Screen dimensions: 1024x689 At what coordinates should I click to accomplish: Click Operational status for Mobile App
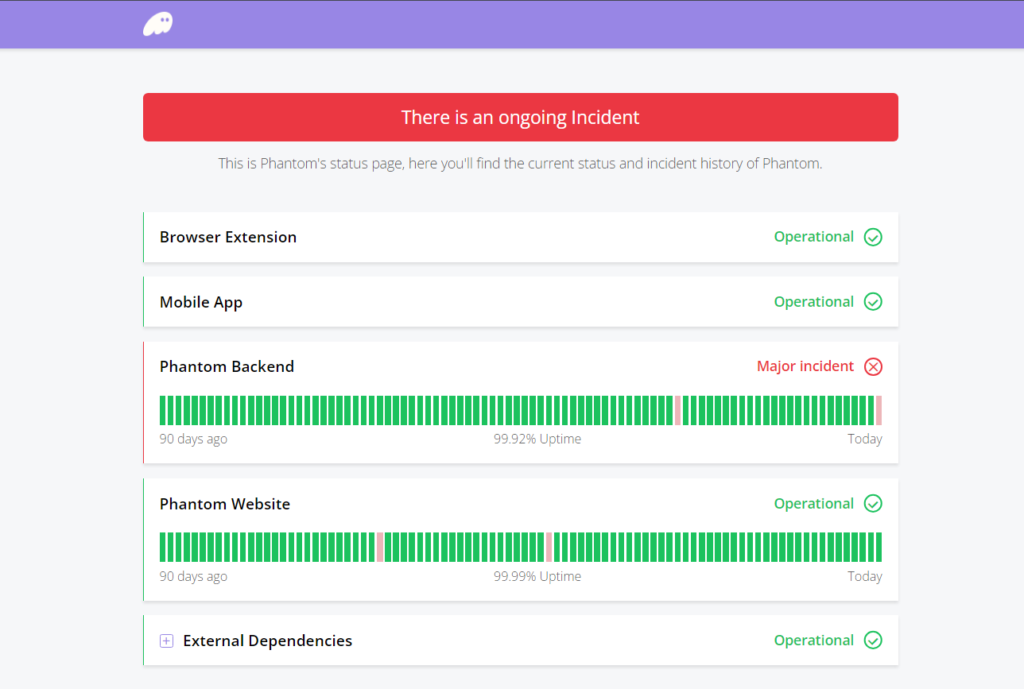(814, 302)
